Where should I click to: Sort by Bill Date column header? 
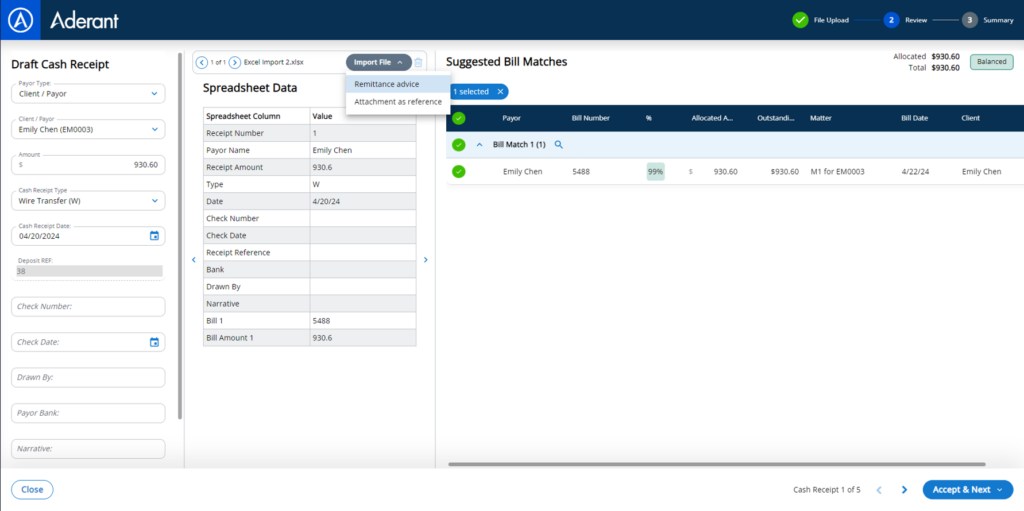click(x=914, y=118)
